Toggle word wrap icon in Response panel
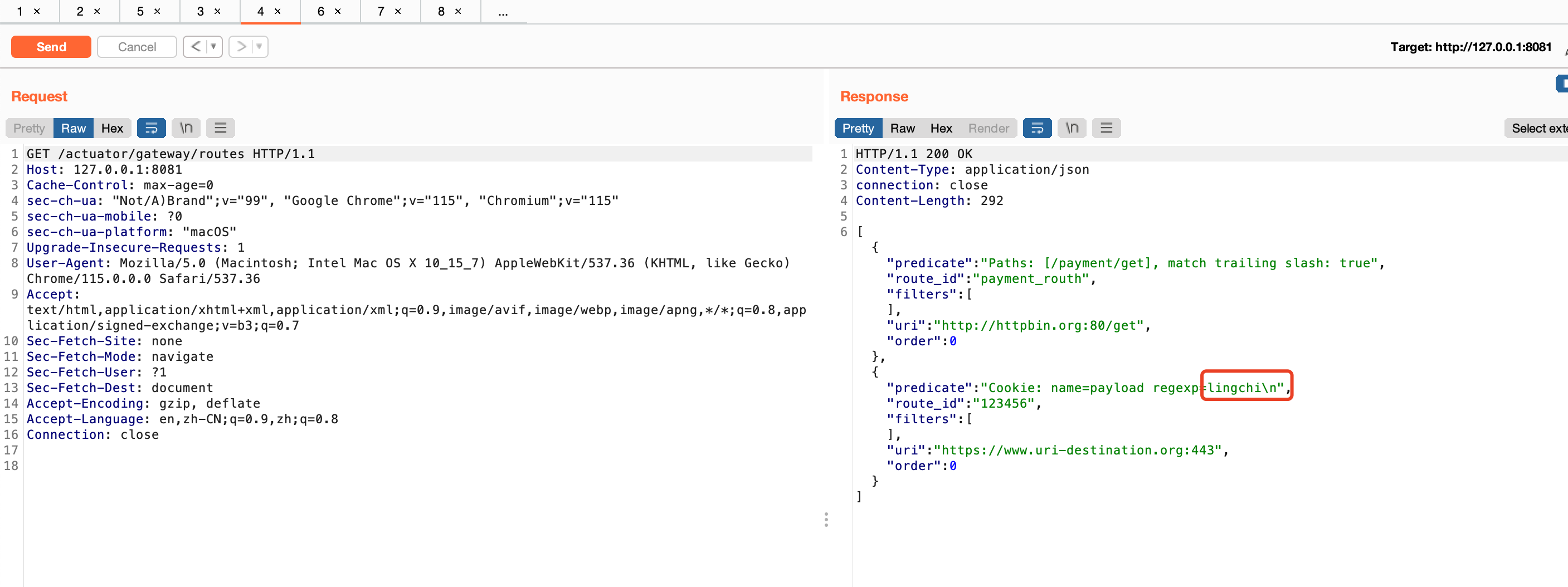Viewport: 1568px width, 587px height. pyautogui.click(x=1036, y=128)
